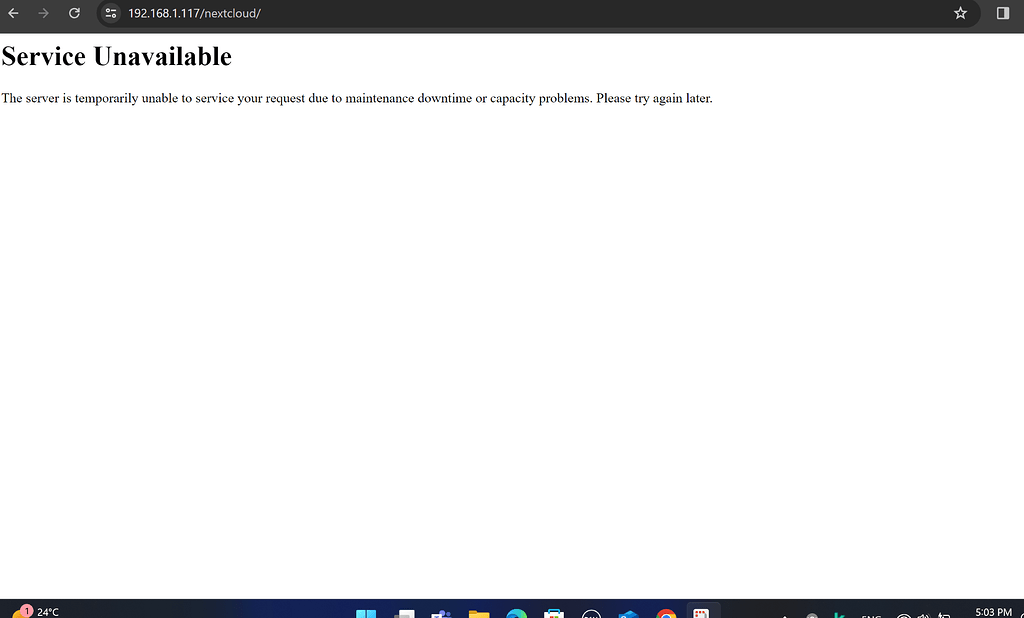
Task: Open Microsoft Store from the taskbar
Action: pyautogui.click(x=554, y=614)
